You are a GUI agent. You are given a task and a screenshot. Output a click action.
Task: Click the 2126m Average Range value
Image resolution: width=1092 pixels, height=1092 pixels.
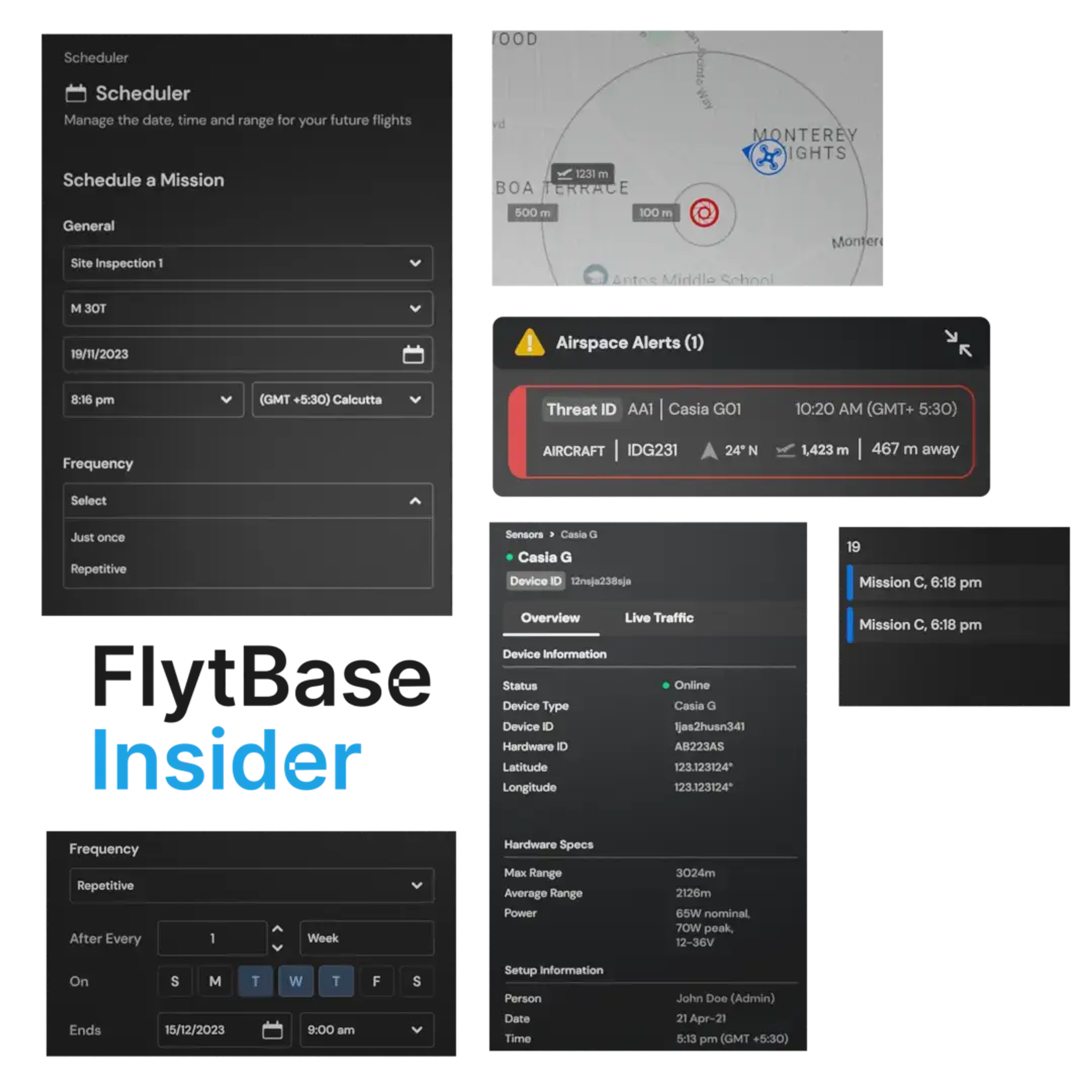click(x=694, y=893)
